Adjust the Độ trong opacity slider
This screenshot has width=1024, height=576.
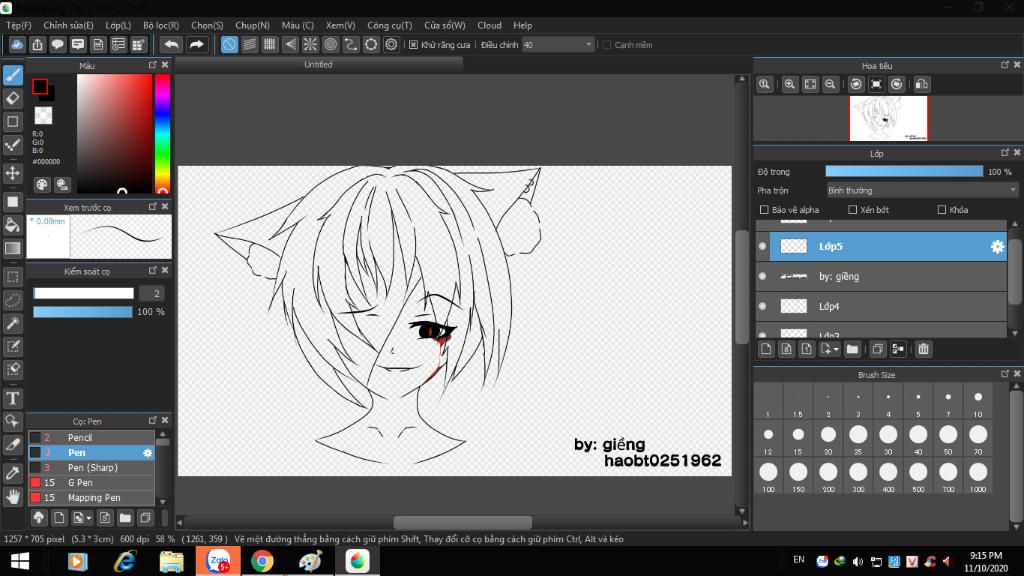coord(904,172)
